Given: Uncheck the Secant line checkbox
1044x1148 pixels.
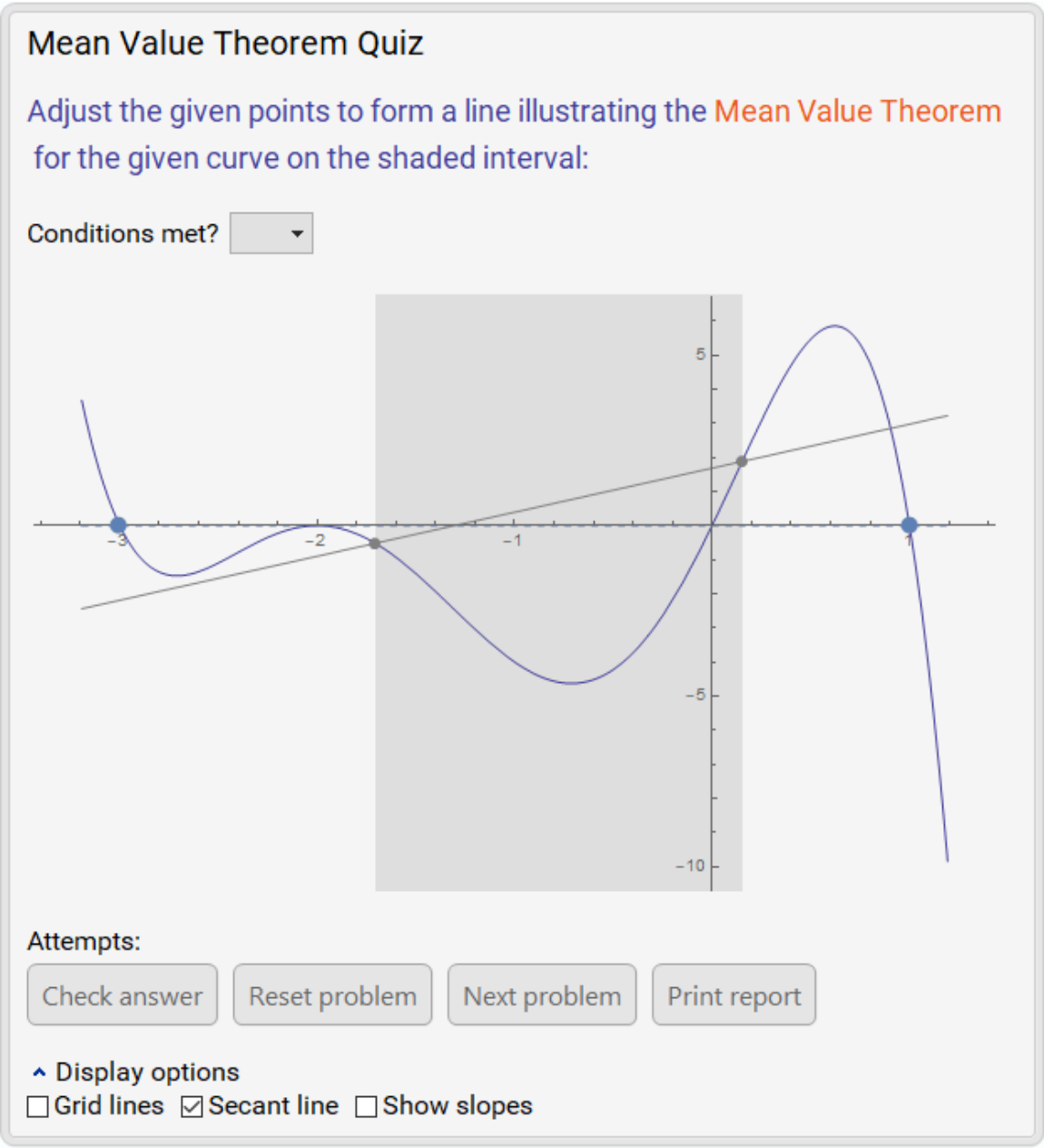Looking at the screenshot, I should 192,1106.
